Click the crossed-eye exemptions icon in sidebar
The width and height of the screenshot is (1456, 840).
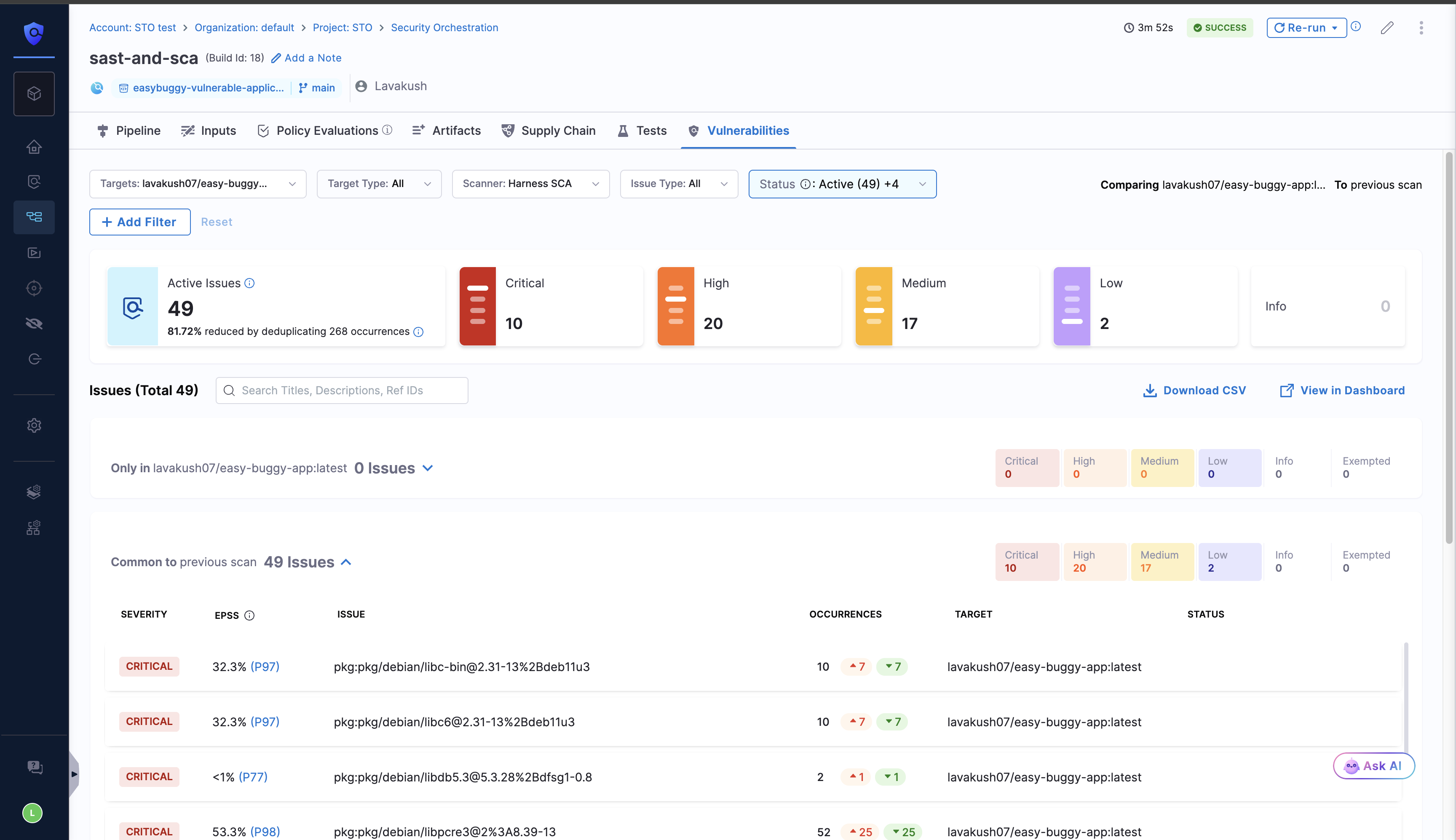[x=34, y=323]
